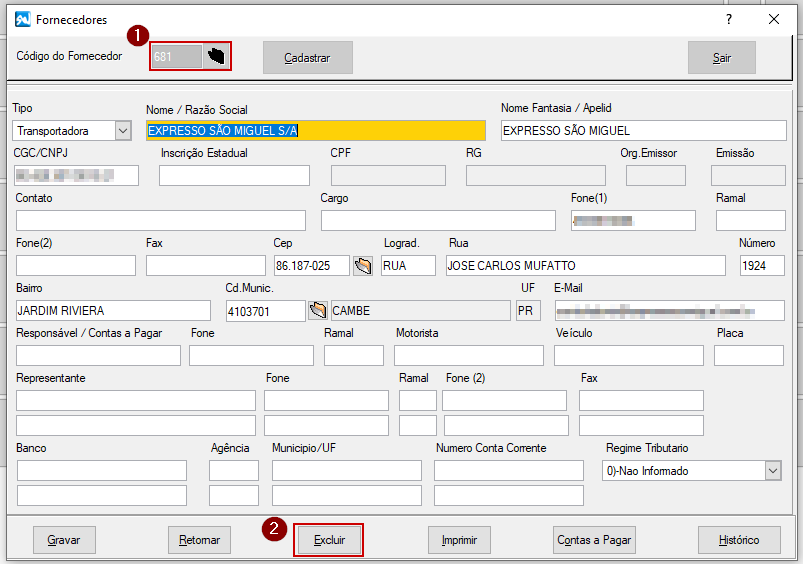Screen dimensions: 803x564
Task: Click the E-Mail field
Action: 669,310
